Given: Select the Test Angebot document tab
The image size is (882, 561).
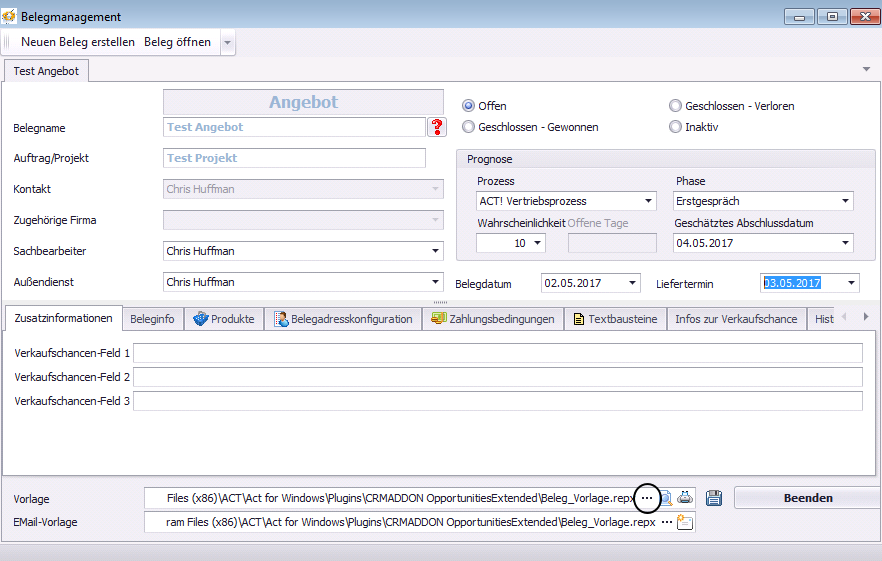Looking at the screenshot, I should [46, 71].
